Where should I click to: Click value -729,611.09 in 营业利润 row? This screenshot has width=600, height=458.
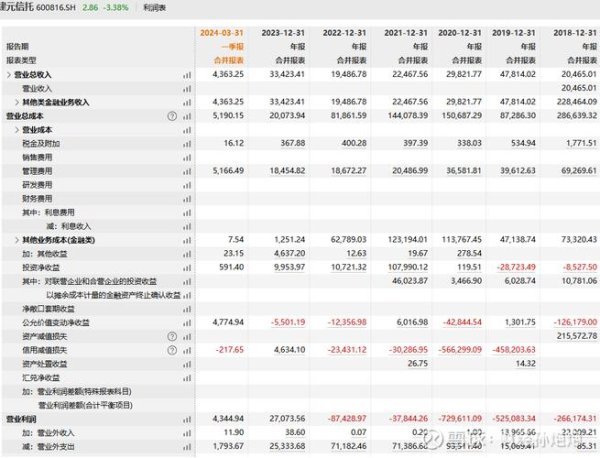[x=460, y=419]
